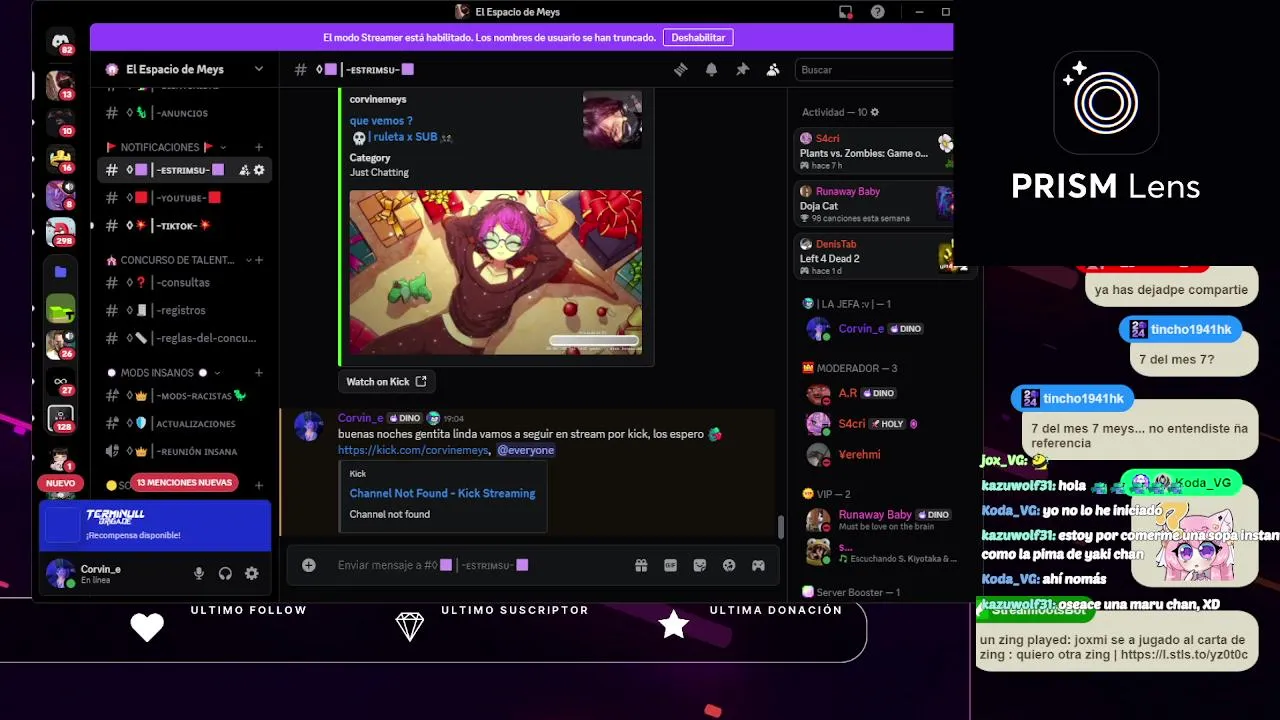The width and height of the screenshot is (1280, 720).
Task: Add channel to MODS INSANOS category
Action: tap(259, 373)
